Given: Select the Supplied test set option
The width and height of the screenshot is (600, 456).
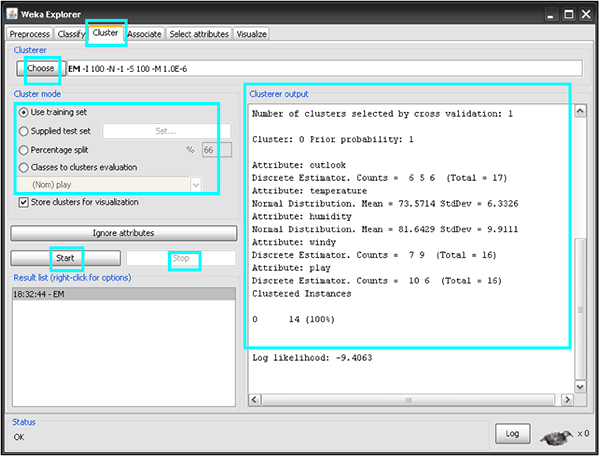Looking at the screenshot, I should [x=55, y=131].
